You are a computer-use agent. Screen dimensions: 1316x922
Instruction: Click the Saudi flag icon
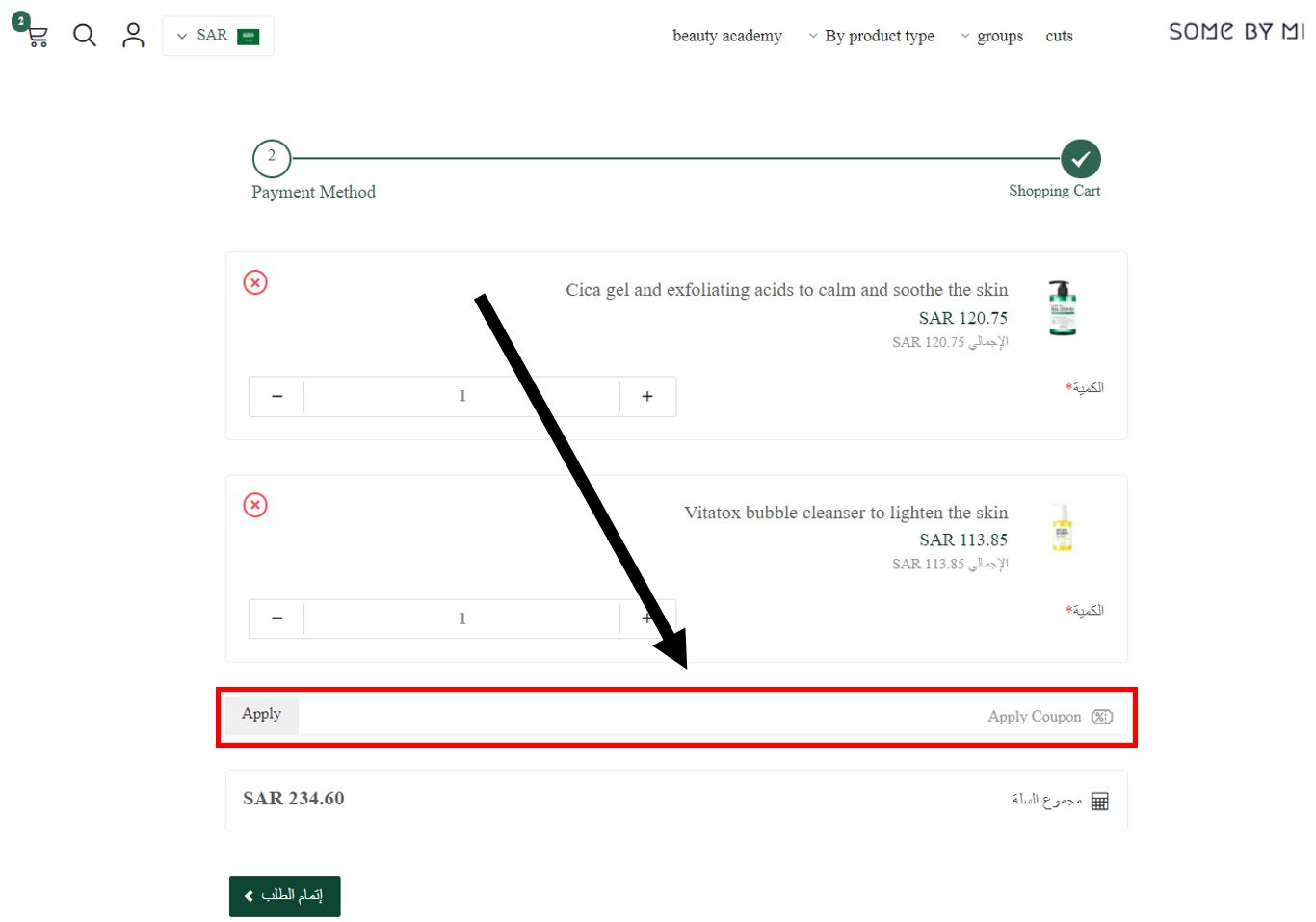coord(249,36)
